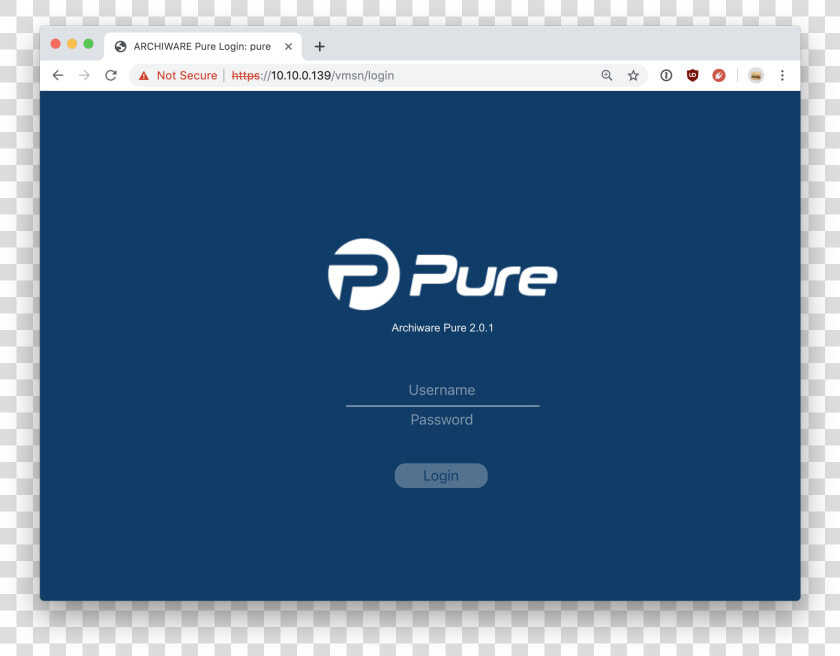Maximize the window with the green button

click(x=88, y=44)
